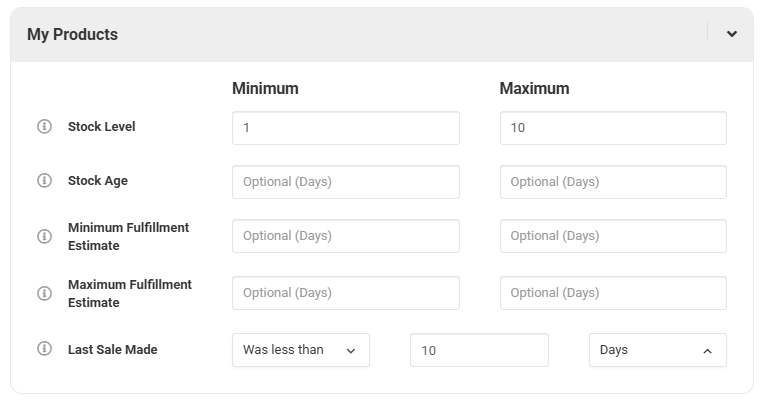Click the Stock Level maximum field
Image resolution: width=762 pixels, height=400 pixels.
(612, 128)
